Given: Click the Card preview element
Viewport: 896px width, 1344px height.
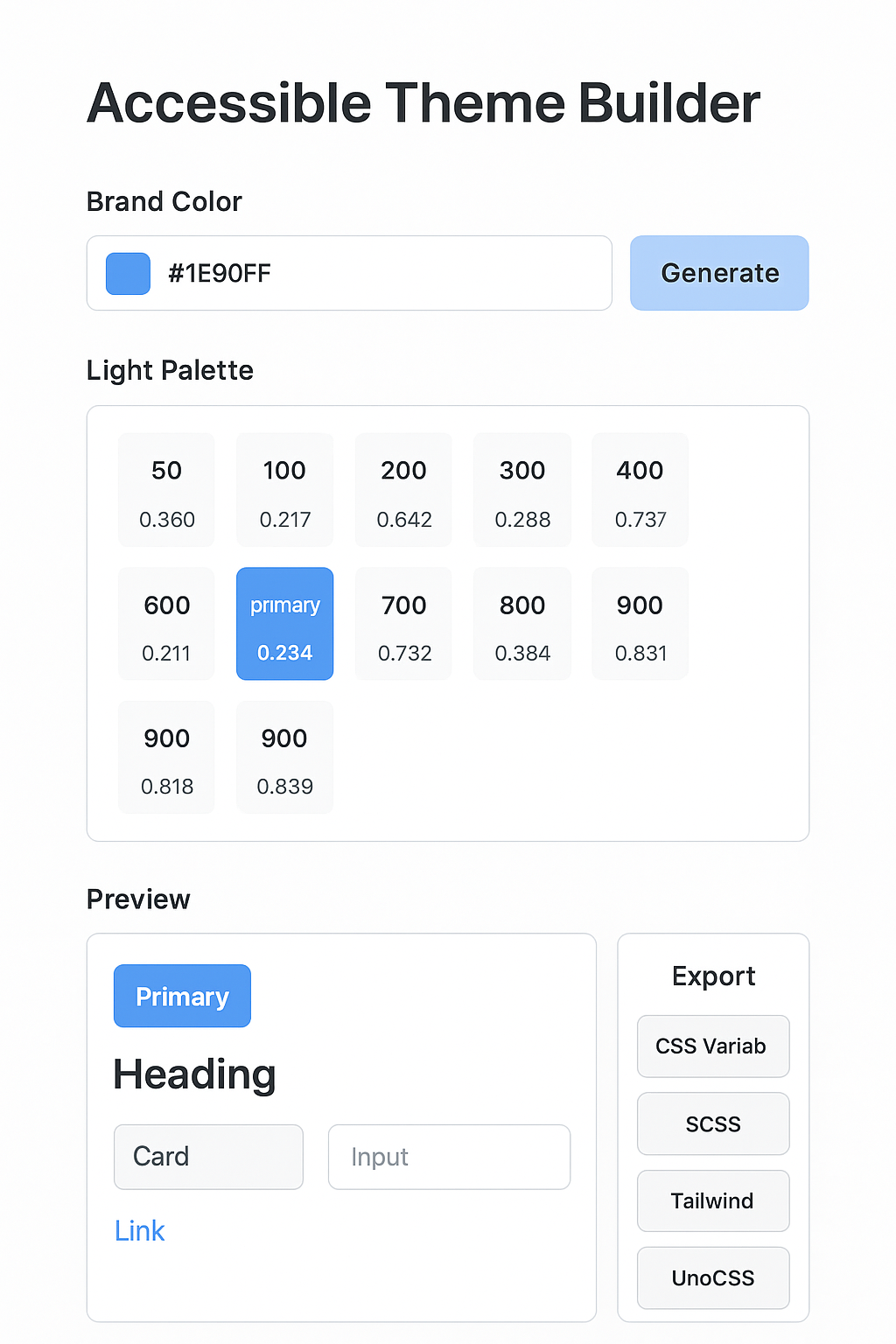Looking at the screenshot, I should coord(208,1157).
